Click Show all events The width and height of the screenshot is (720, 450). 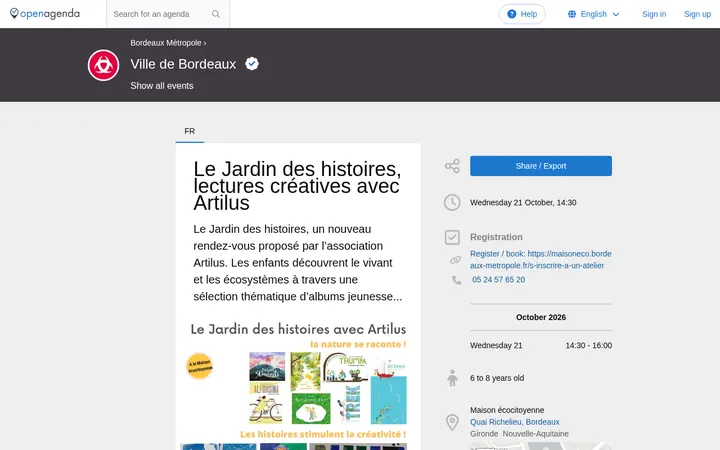[x=162, y=86]
